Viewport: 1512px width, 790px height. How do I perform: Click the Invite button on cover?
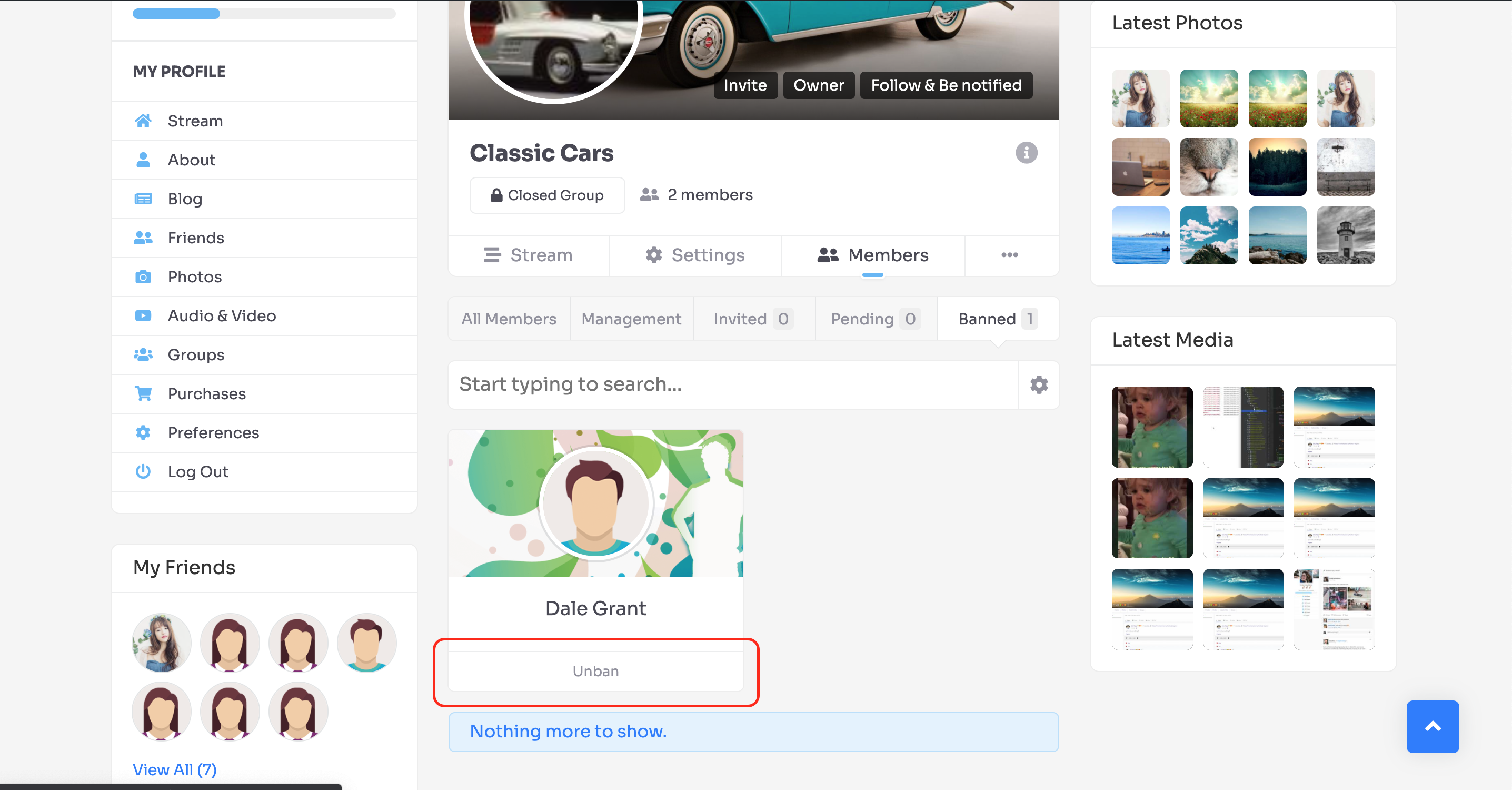click(x=745, y=85)
